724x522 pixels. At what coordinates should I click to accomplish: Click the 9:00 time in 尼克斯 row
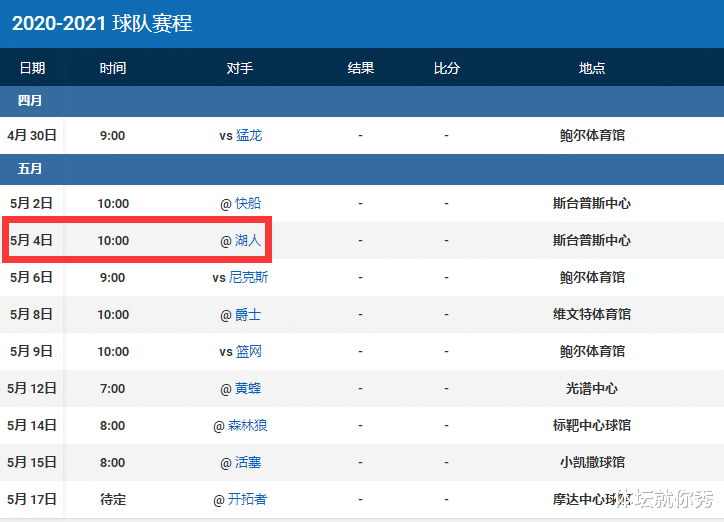(x=113, y=277)
